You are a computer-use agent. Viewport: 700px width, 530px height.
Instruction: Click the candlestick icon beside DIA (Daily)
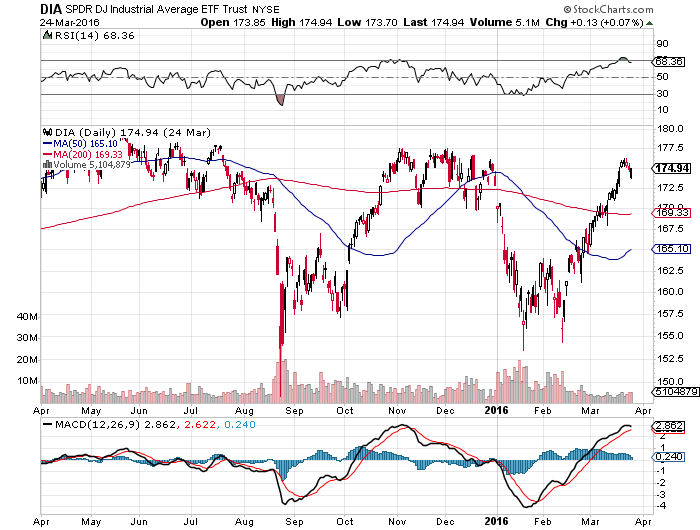tap(47, 132)
